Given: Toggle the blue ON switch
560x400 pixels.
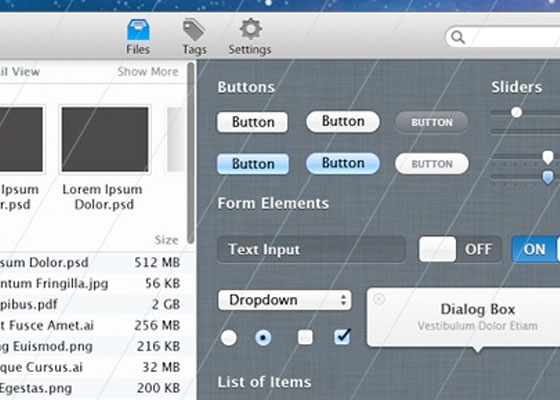Looking at the screenshot, I should (536, 249).
